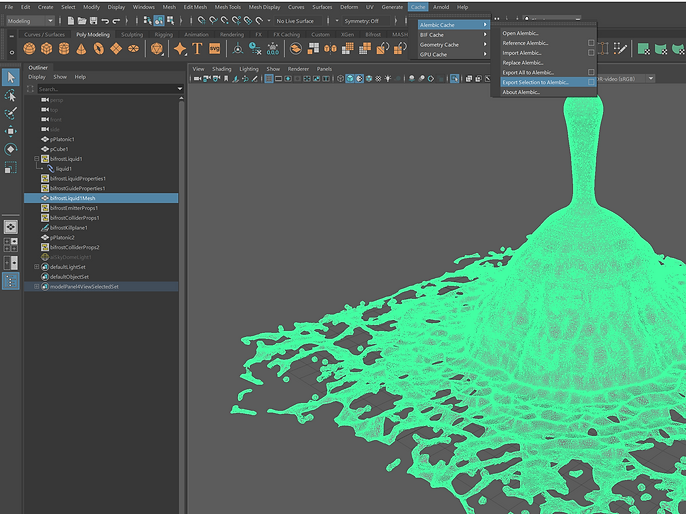Click the polygon Type (T) tool

tap(197, 49)
